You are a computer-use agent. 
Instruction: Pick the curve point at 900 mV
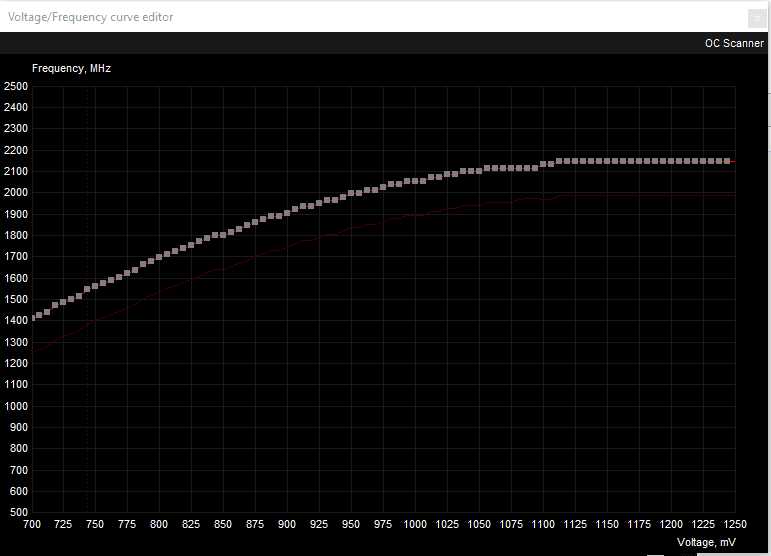(287, 213)
